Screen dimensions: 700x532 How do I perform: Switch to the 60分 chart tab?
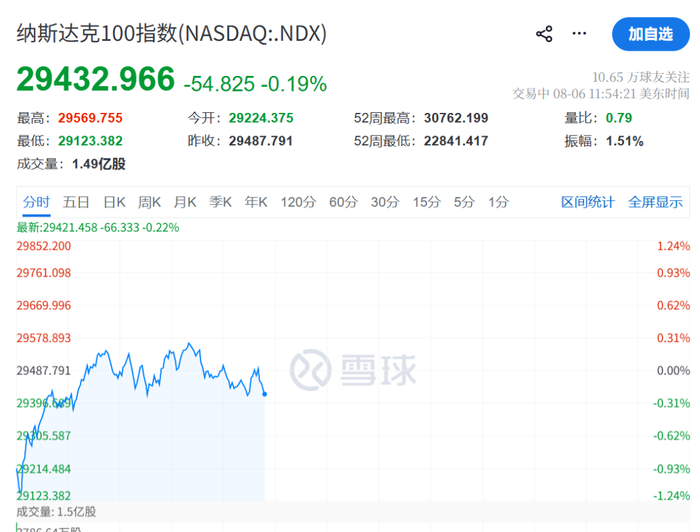coord(343,202)
